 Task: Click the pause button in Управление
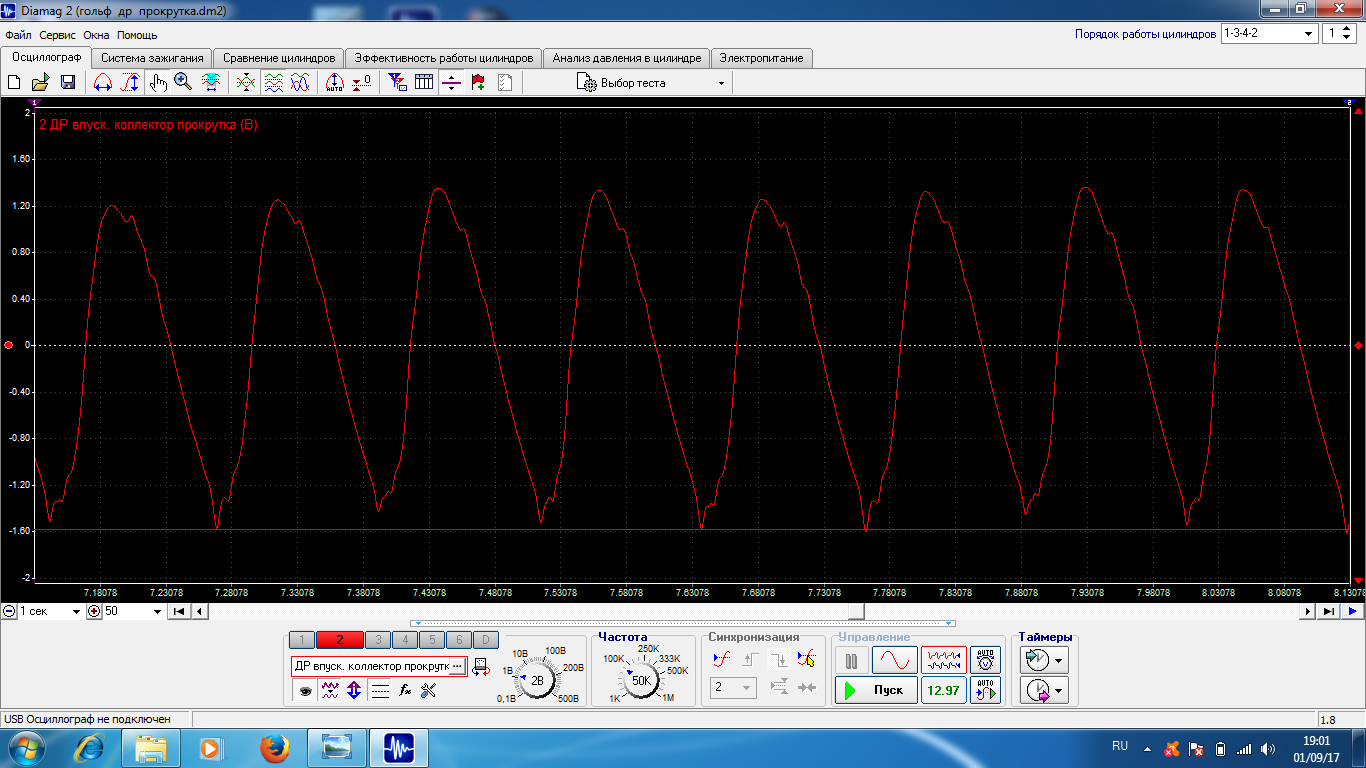coord(852,661)
